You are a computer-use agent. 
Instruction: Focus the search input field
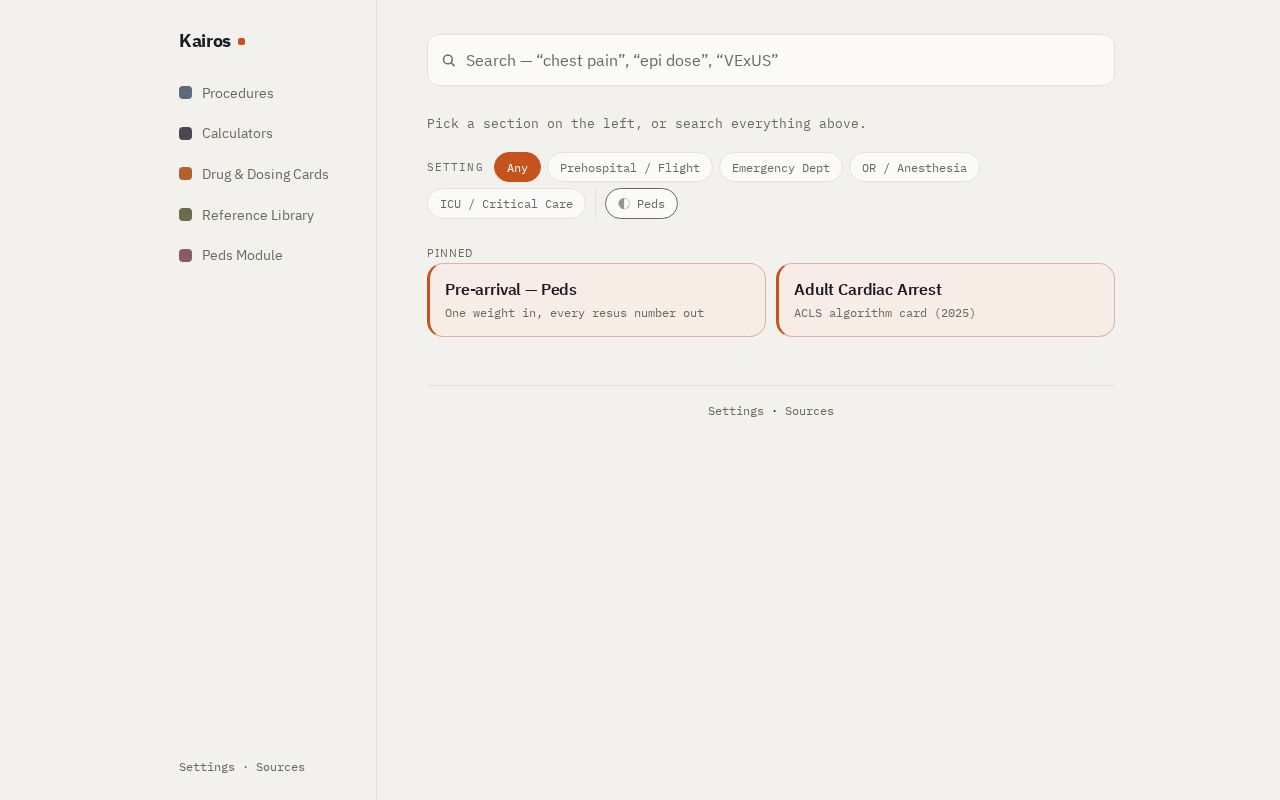coord(771,60)
